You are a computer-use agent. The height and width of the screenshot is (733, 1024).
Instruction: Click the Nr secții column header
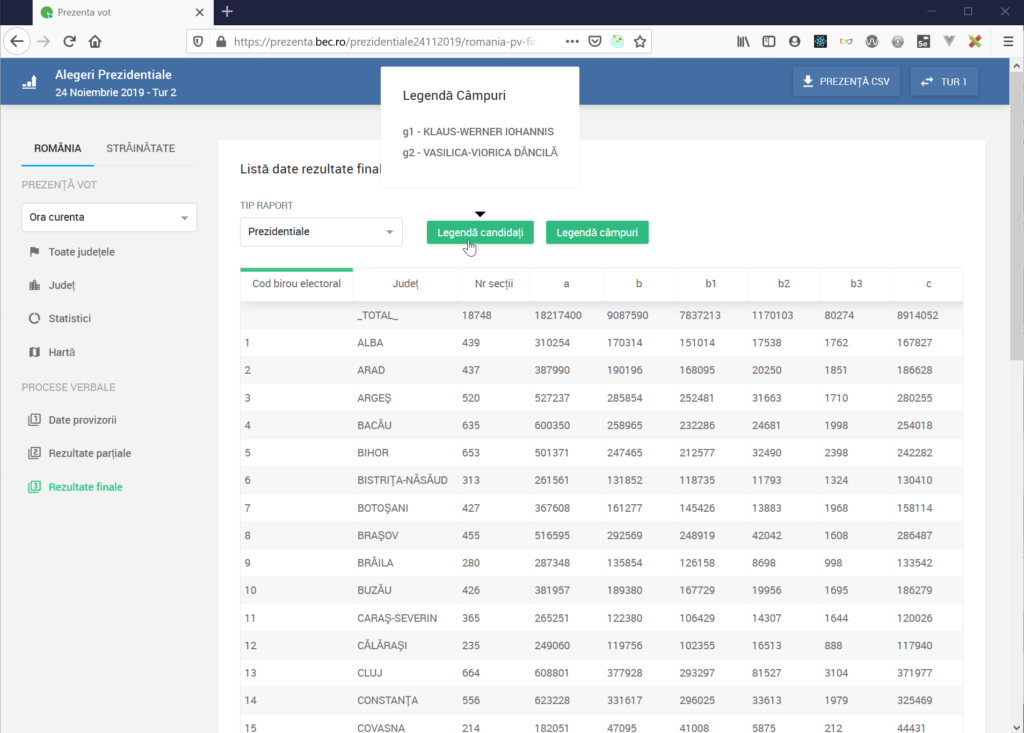tap(494, 284)
